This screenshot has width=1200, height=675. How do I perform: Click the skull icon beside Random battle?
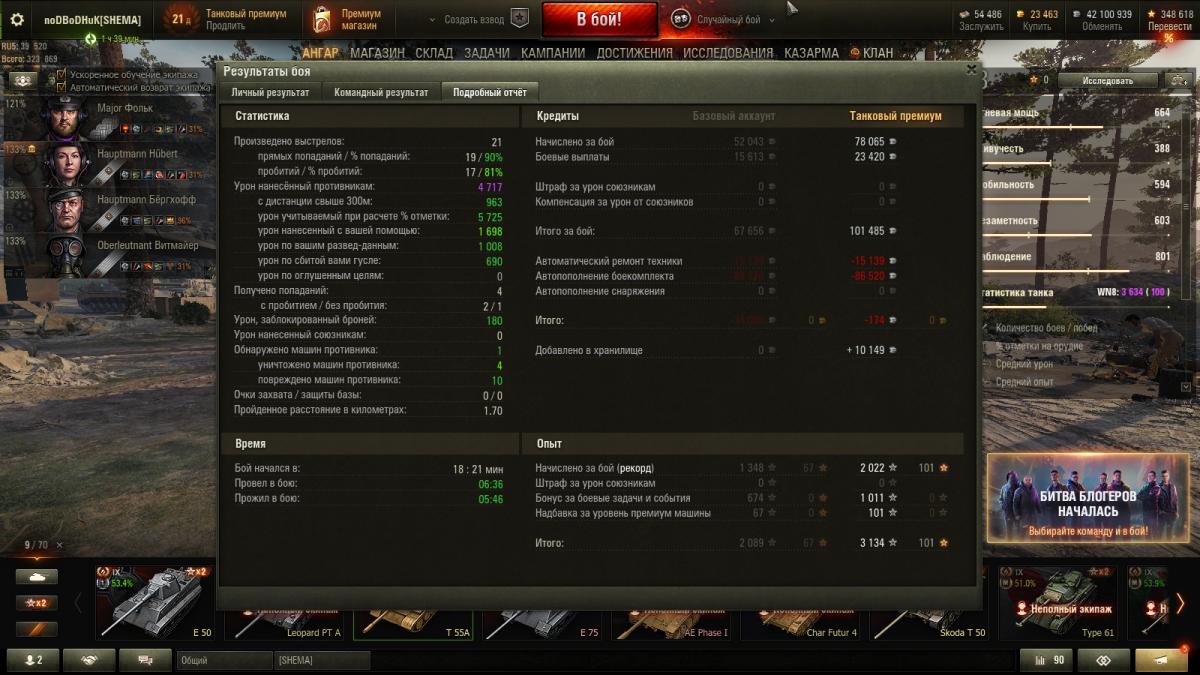680,19
